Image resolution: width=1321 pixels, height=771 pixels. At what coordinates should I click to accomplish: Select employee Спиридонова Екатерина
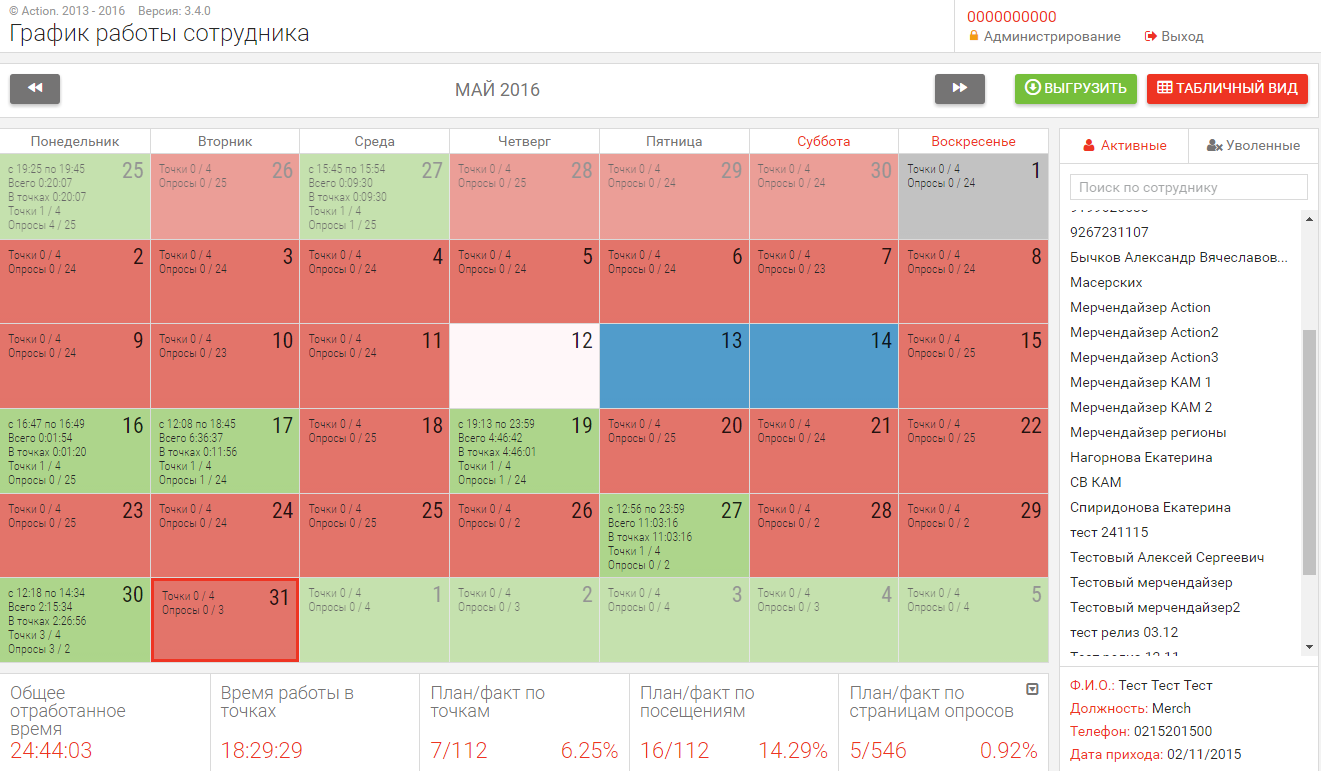pos(1150,507)
